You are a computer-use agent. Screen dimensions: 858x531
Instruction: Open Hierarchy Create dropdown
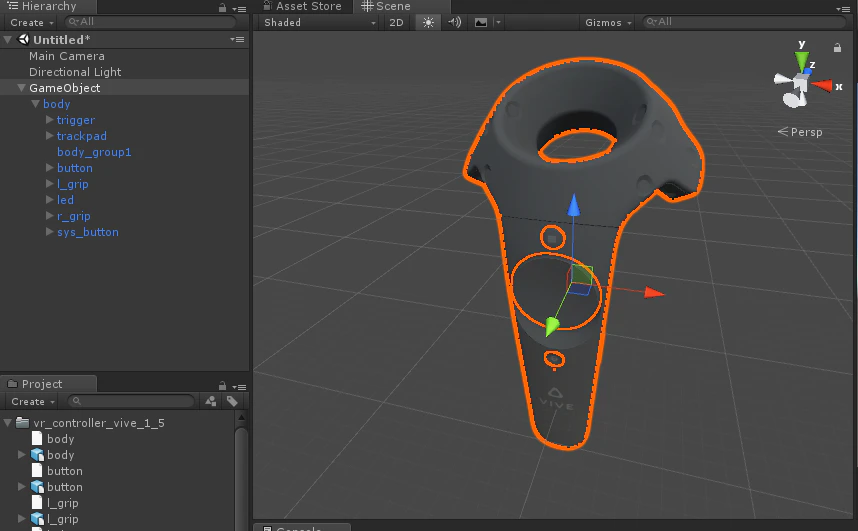[x=32, y=22]
